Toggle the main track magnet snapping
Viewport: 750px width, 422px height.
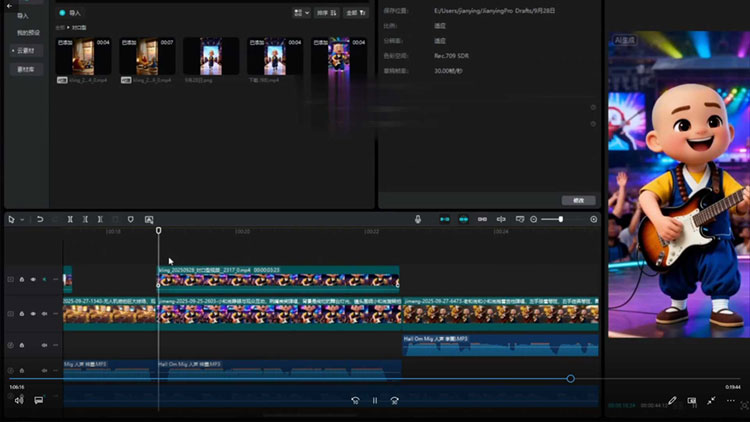click(x=445, y=219)
